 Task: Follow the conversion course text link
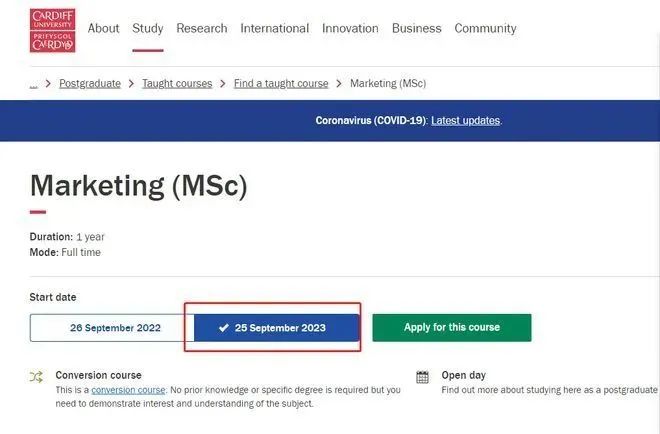coord(128,390)
